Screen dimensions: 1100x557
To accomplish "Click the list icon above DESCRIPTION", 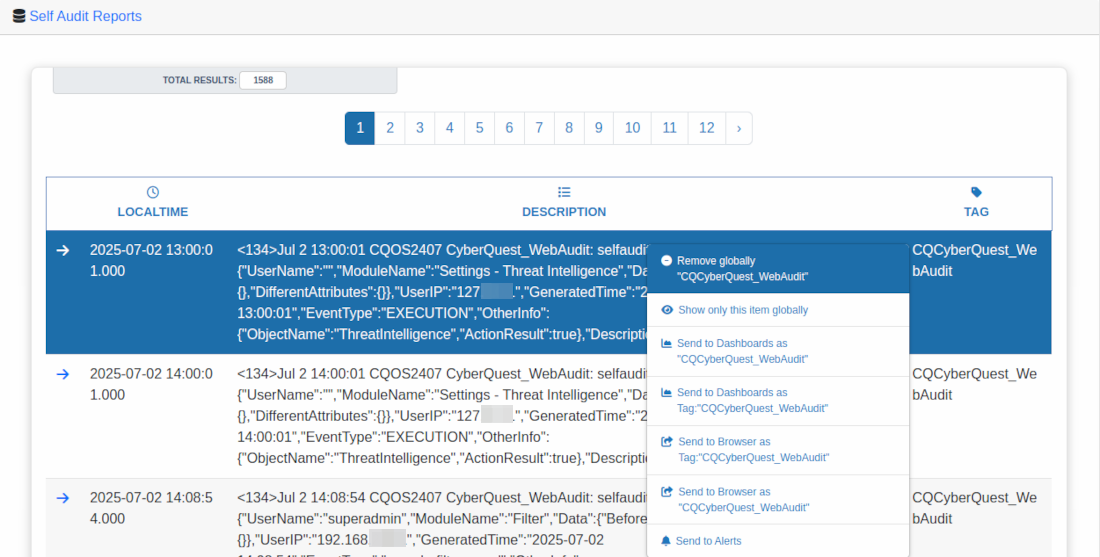I will pos(564,192).
